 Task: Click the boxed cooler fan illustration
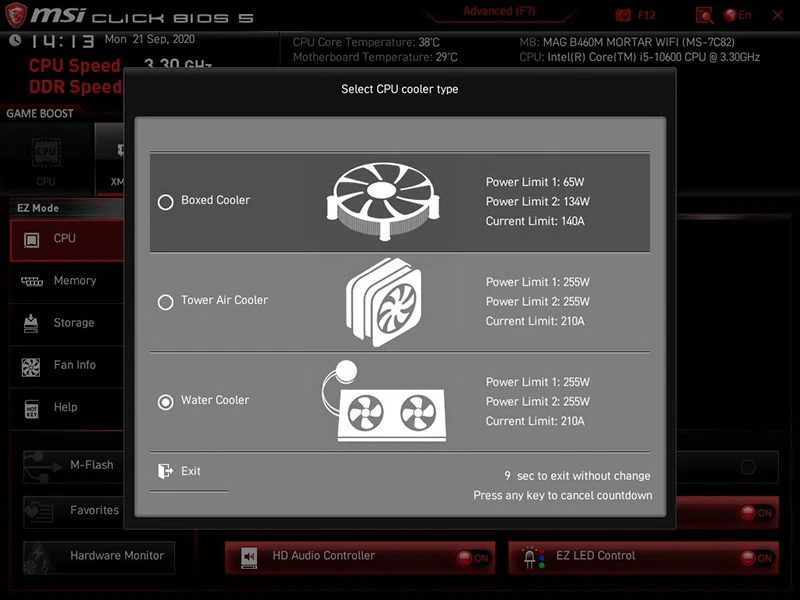click(x=383, y=201)
